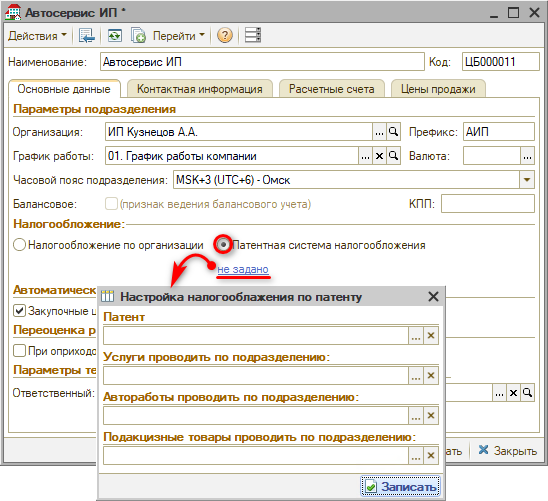
Task: Click into the Наименование input field
Action: [x=262, y=62]
